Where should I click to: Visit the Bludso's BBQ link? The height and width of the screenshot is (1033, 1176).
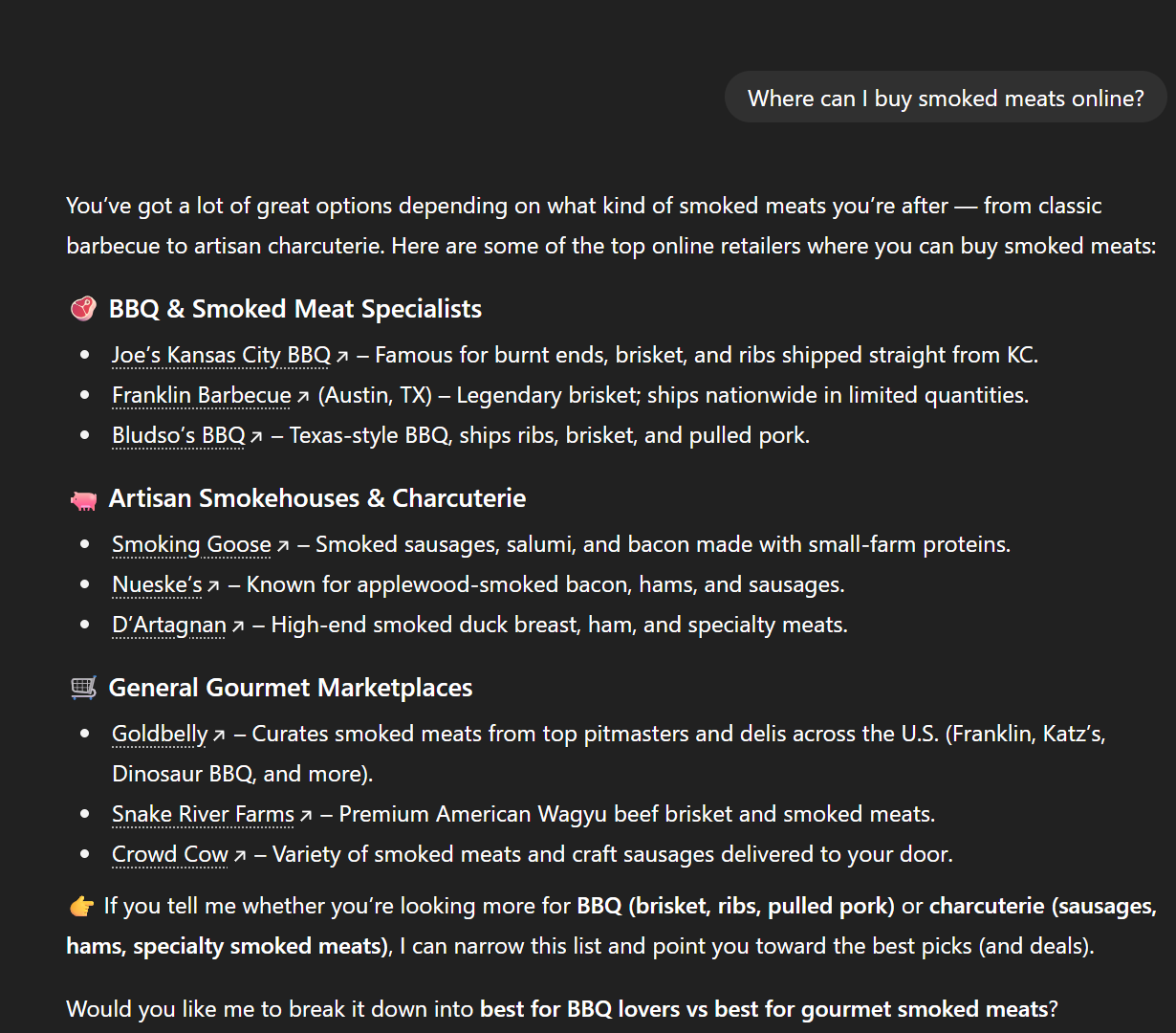179,436
